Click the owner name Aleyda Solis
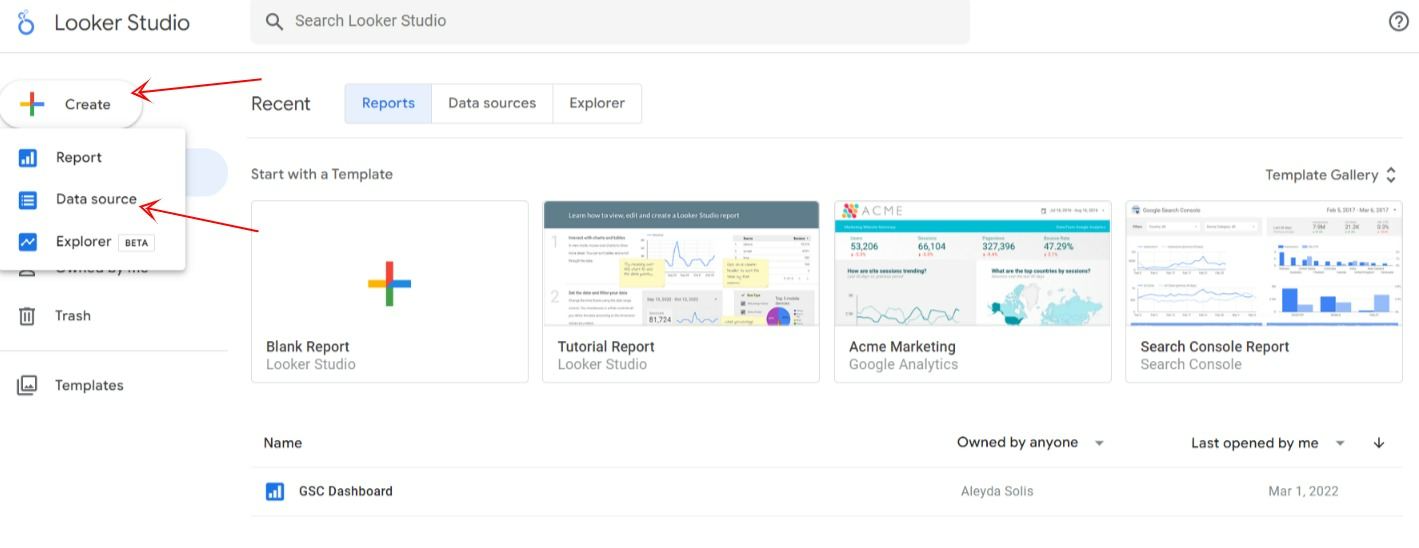The image size is (1419, 548). click(x=997, y=492)
